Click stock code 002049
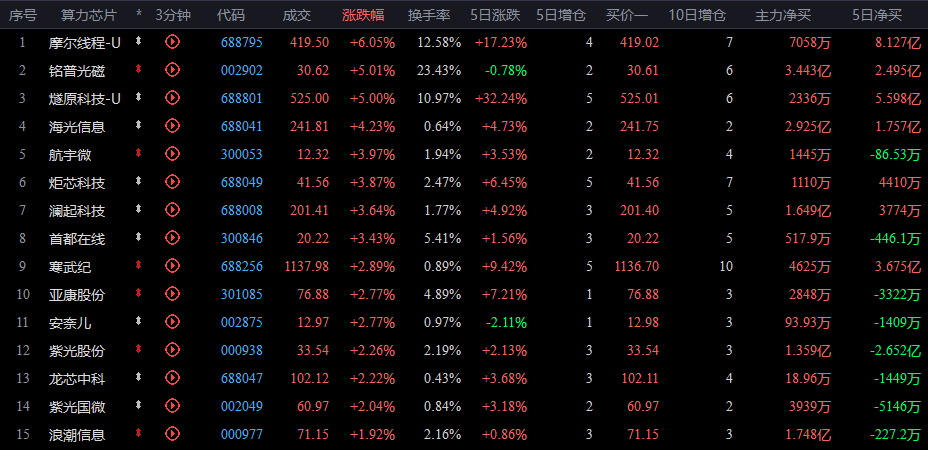This screenshot has height=450, width=928. (x=241, y=407)
